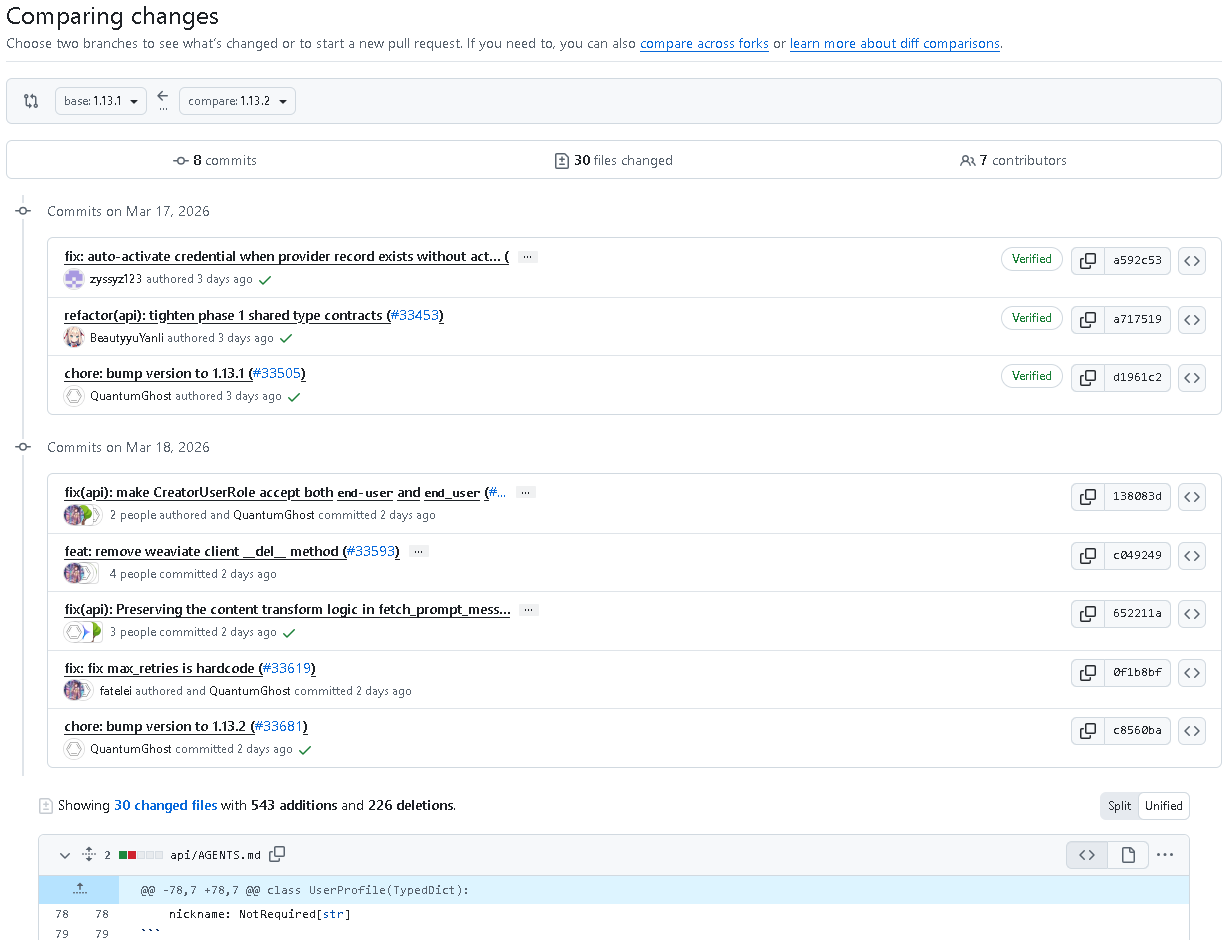Image resolution: width=1226 pixels, height=940 pixels.
Task: Copy full SHA for commit c049249
Action: pos(1087,555)
